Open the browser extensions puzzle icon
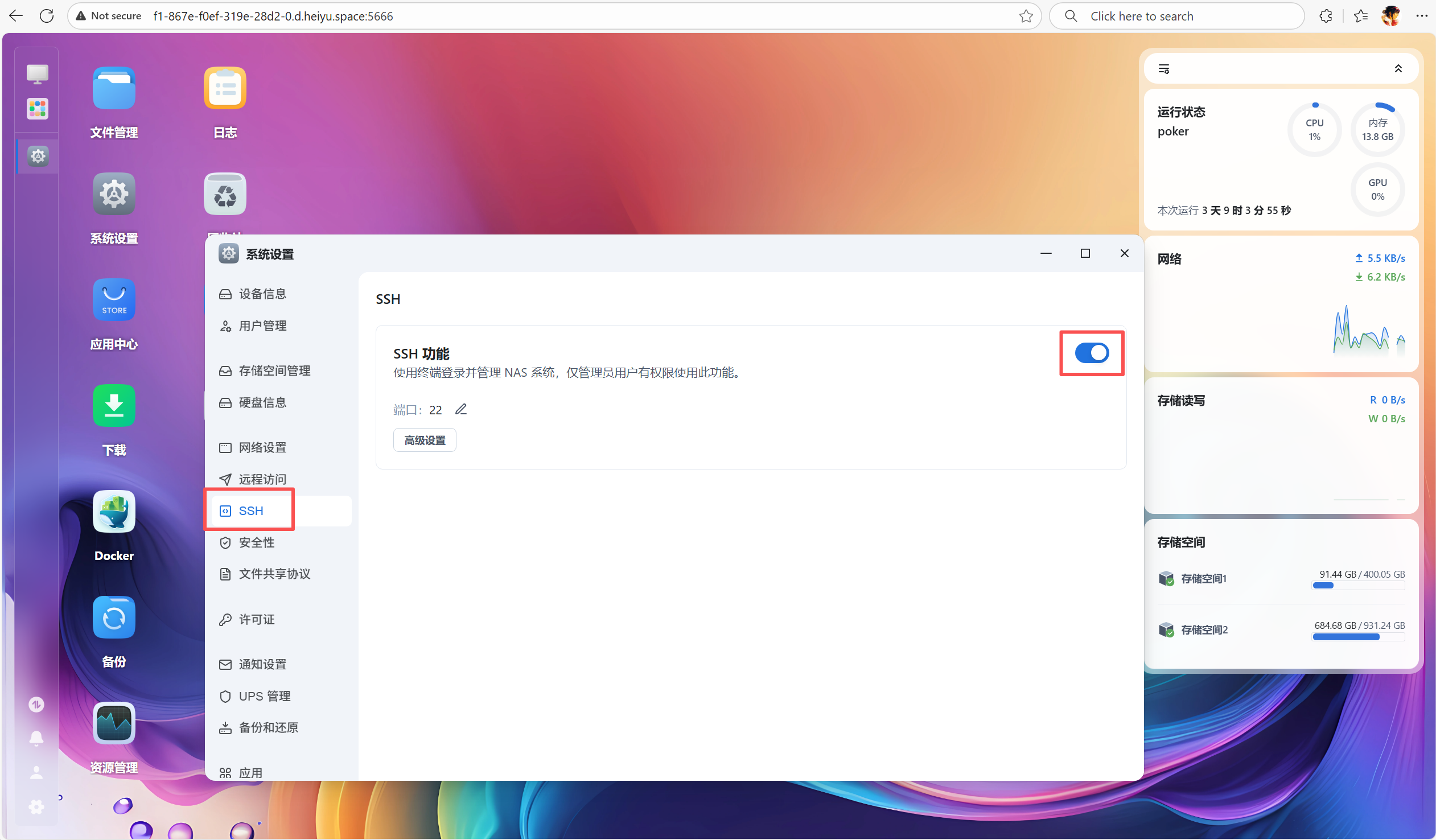This screenshot has height=840, width=1436. pos(1326,16)
